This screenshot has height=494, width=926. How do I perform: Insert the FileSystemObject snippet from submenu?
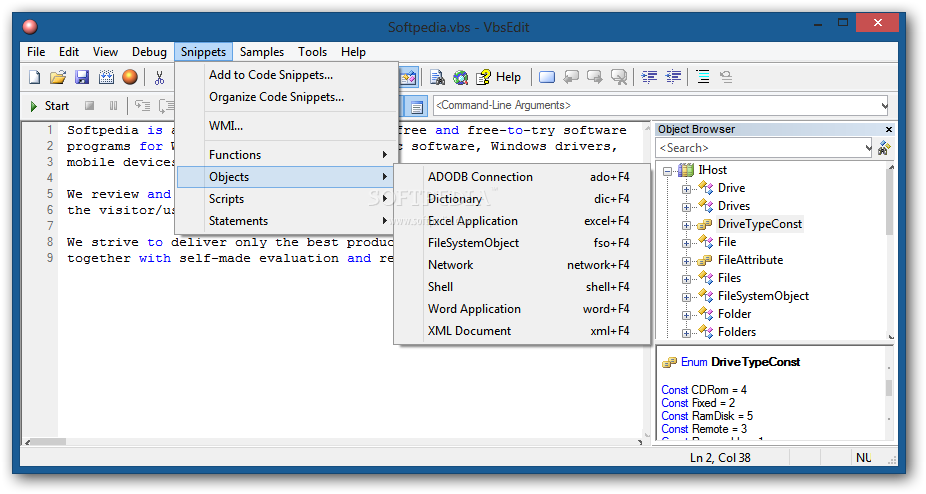(522, 243)
